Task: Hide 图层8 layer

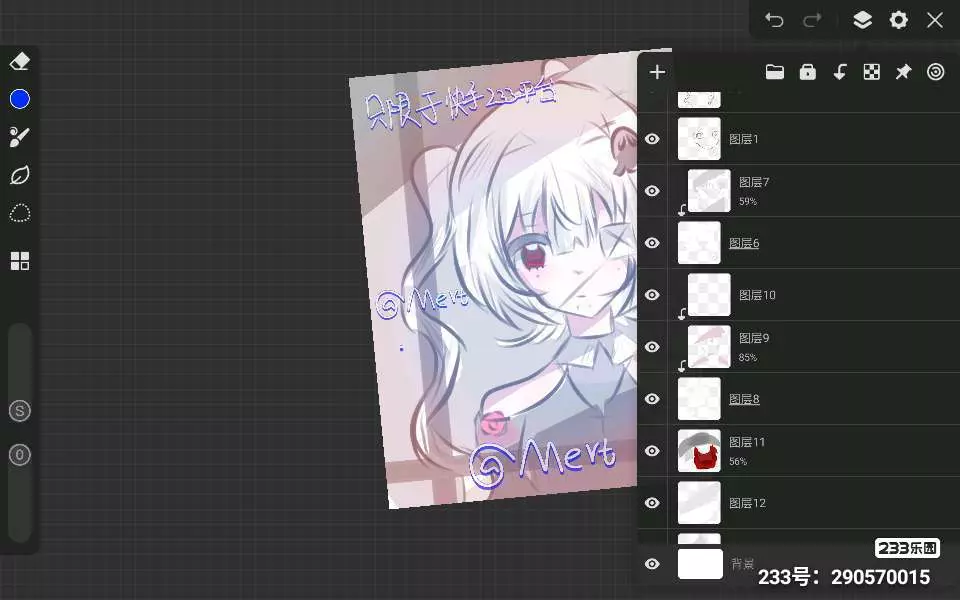Action: (652, 399)
